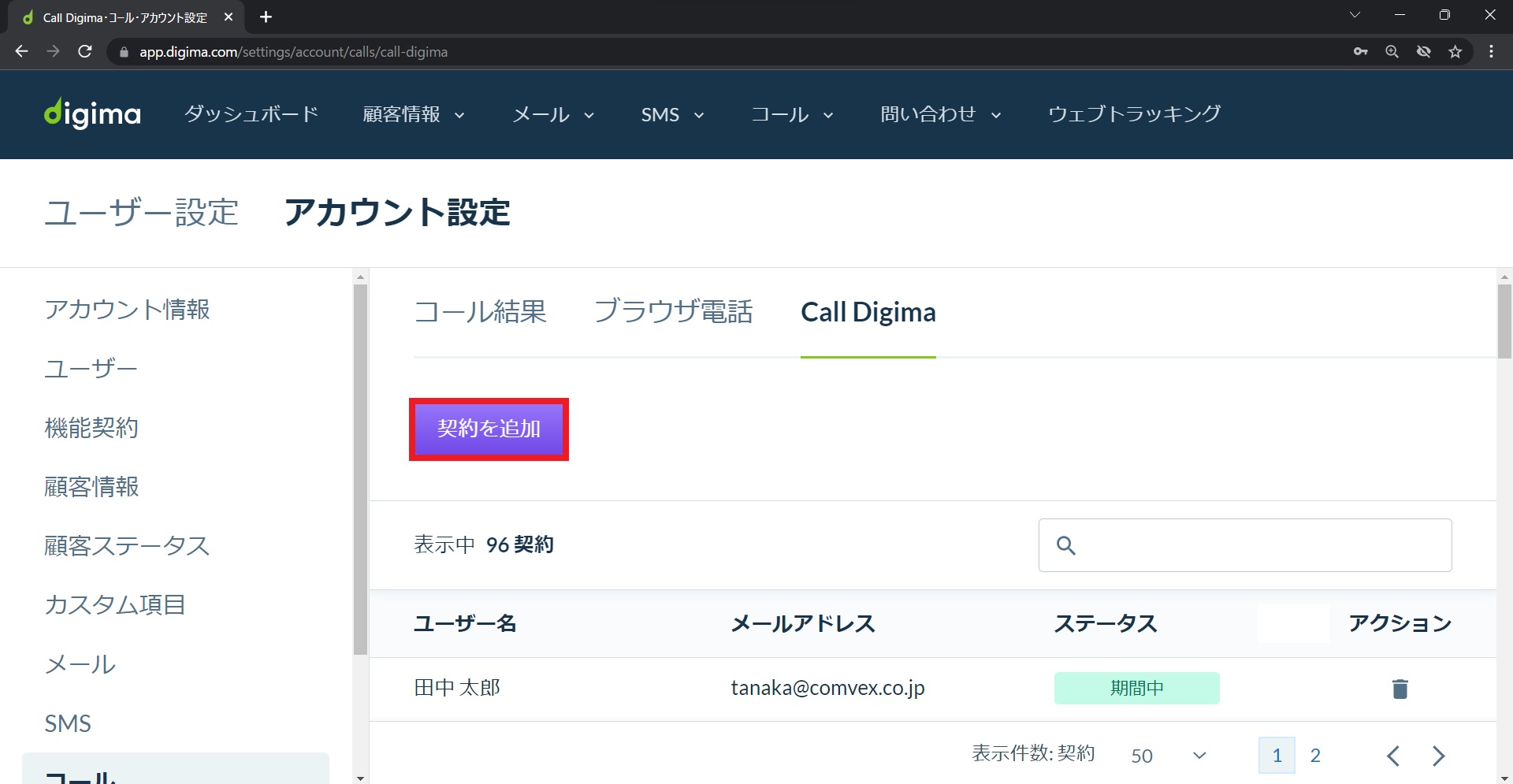The width and height of the screenshot is (1513, 784).
Task: Switch to the コール結果 tab
Action: point(480,312)
